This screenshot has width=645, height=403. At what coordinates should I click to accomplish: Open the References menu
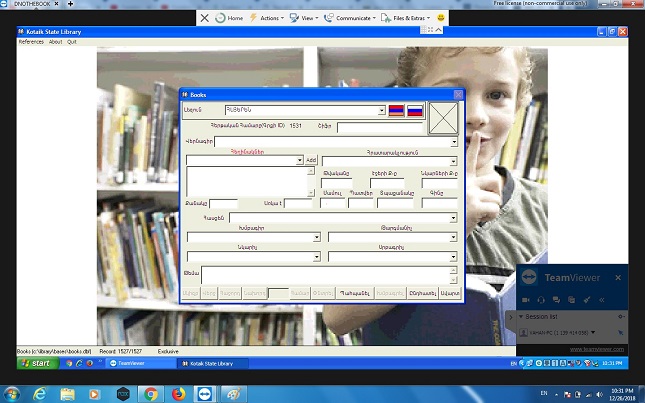31,42
